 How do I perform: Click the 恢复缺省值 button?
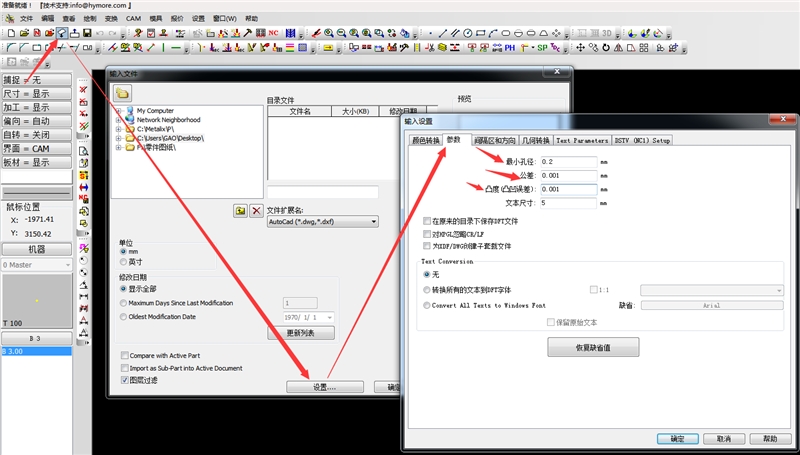tap(593, 348)
